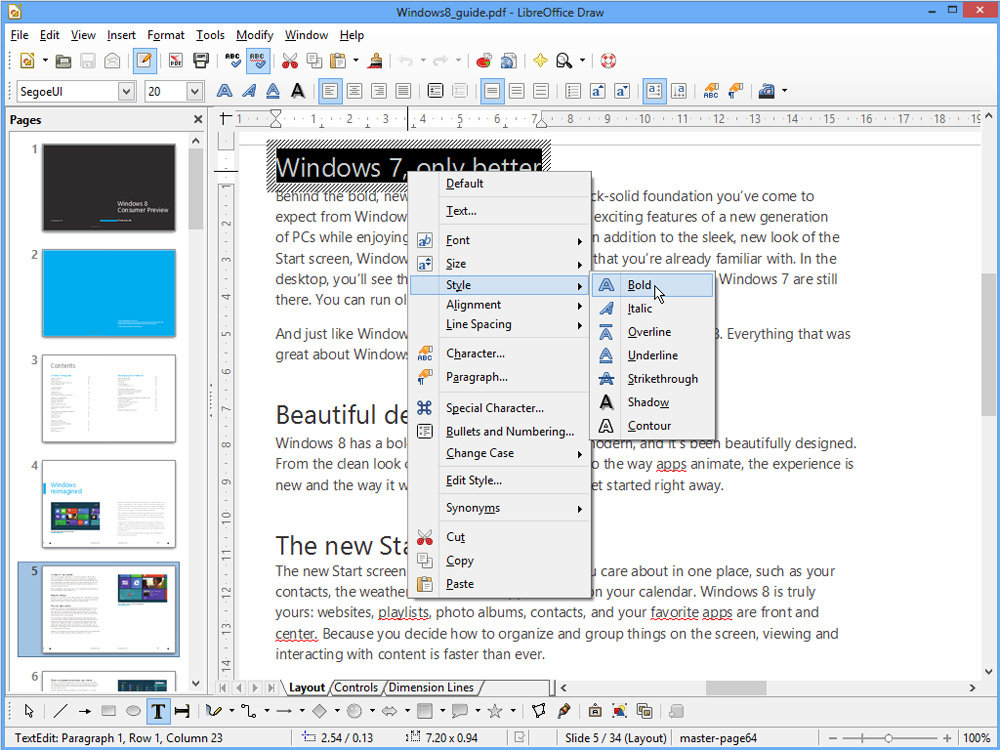Click the Bullets toolbar icon
This screenshot has height=750, width=1000.
[x=573, y=91]
